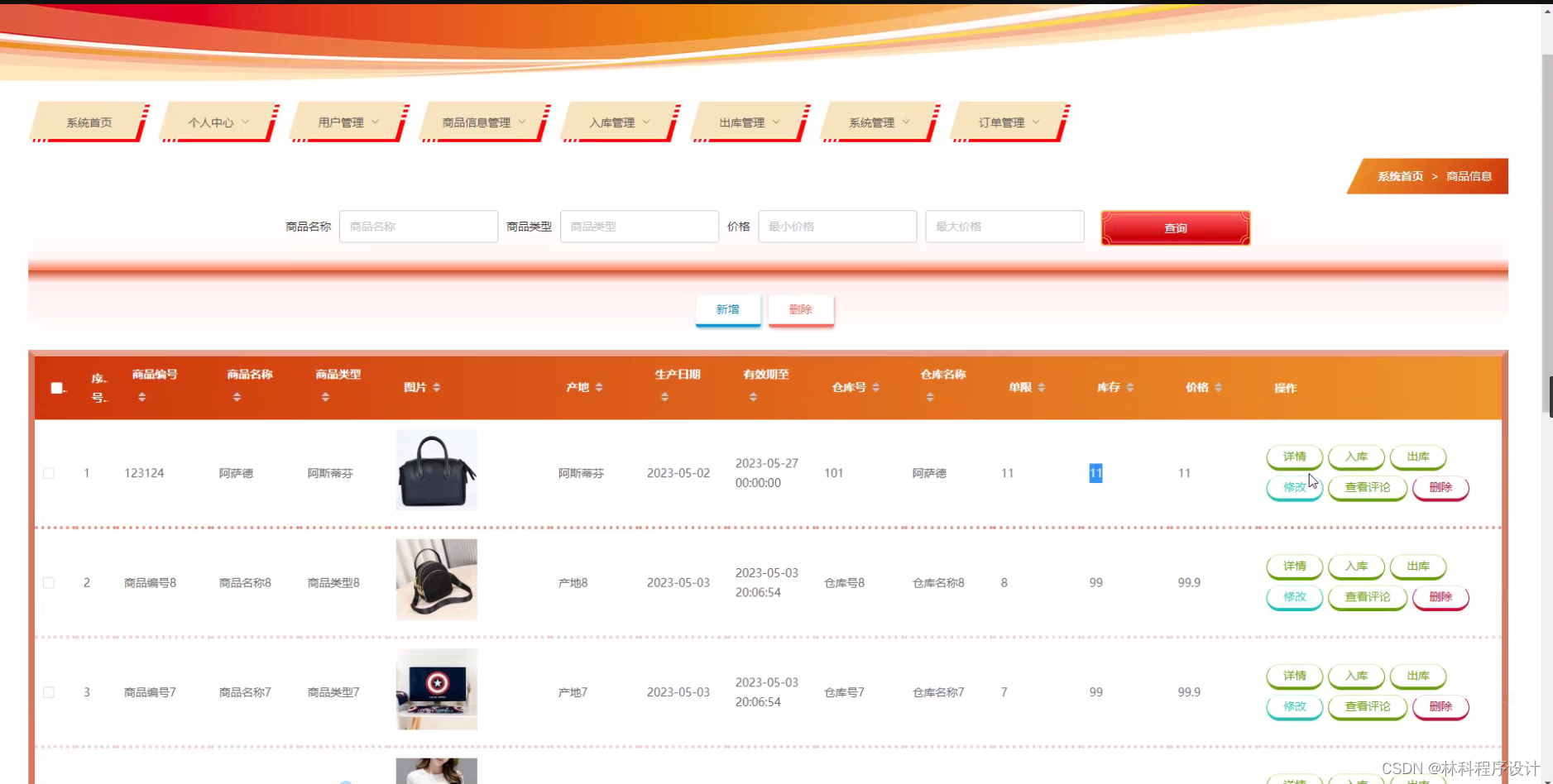
Task: Sort the 商品名称 column
Action: tap(237, 396)
